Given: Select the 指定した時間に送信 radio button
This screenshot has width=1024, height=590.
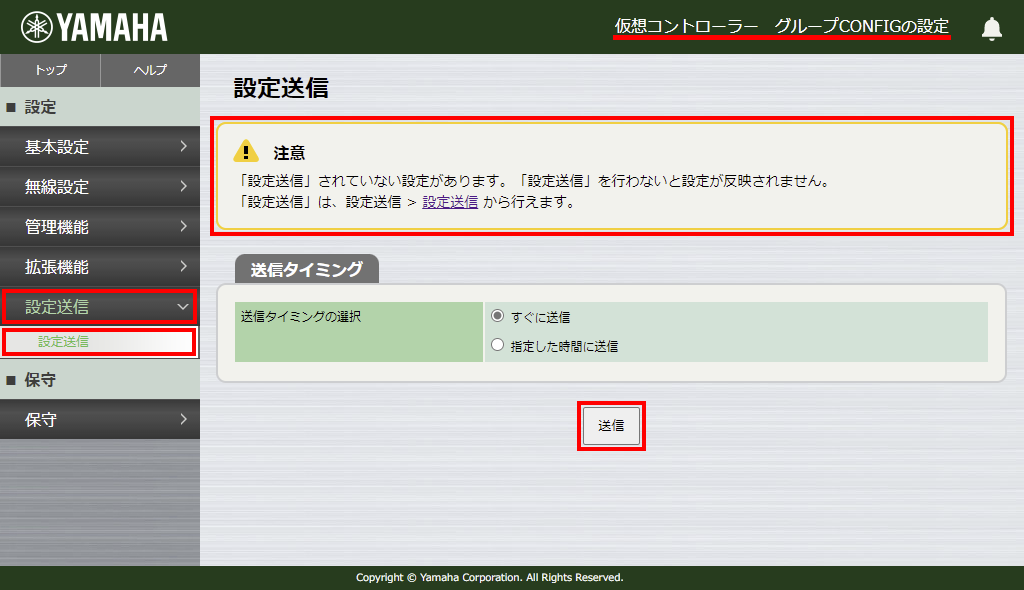Looking at the screenshot, I should [x=498, y=346].
